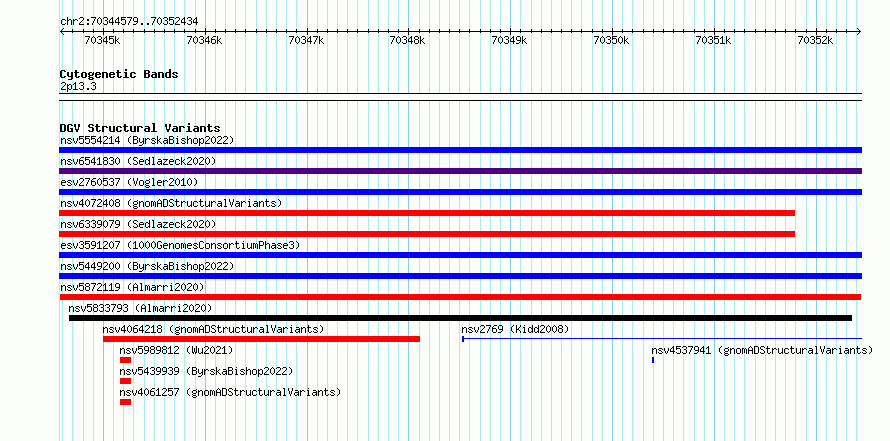Click the 70349k ruler tick label
890x441 pixels.
tap(510, 40)
